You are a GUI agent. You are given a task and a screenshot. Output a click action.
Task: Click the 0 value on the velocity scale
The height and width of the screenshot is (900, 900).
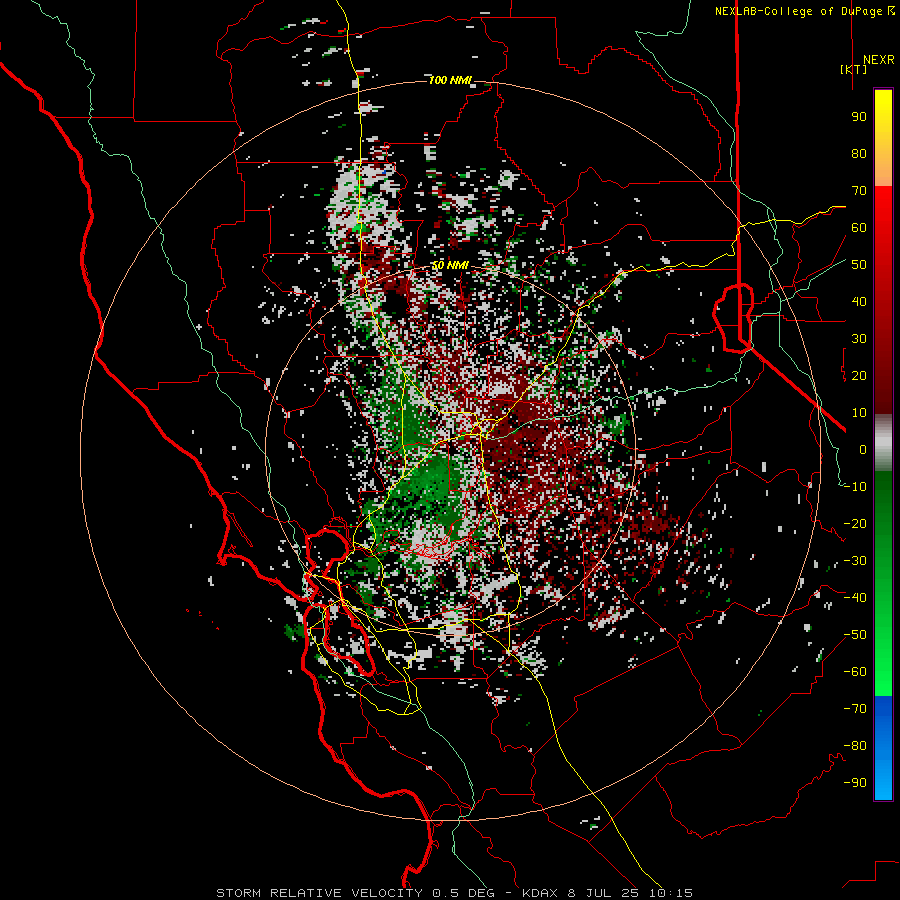click(x=863, y=449)
